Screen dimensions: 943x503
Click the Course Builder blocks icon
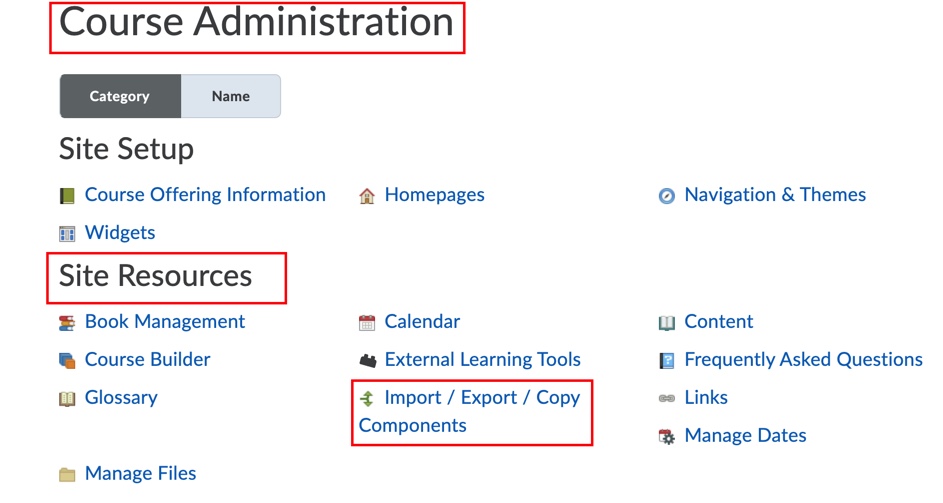67,361
